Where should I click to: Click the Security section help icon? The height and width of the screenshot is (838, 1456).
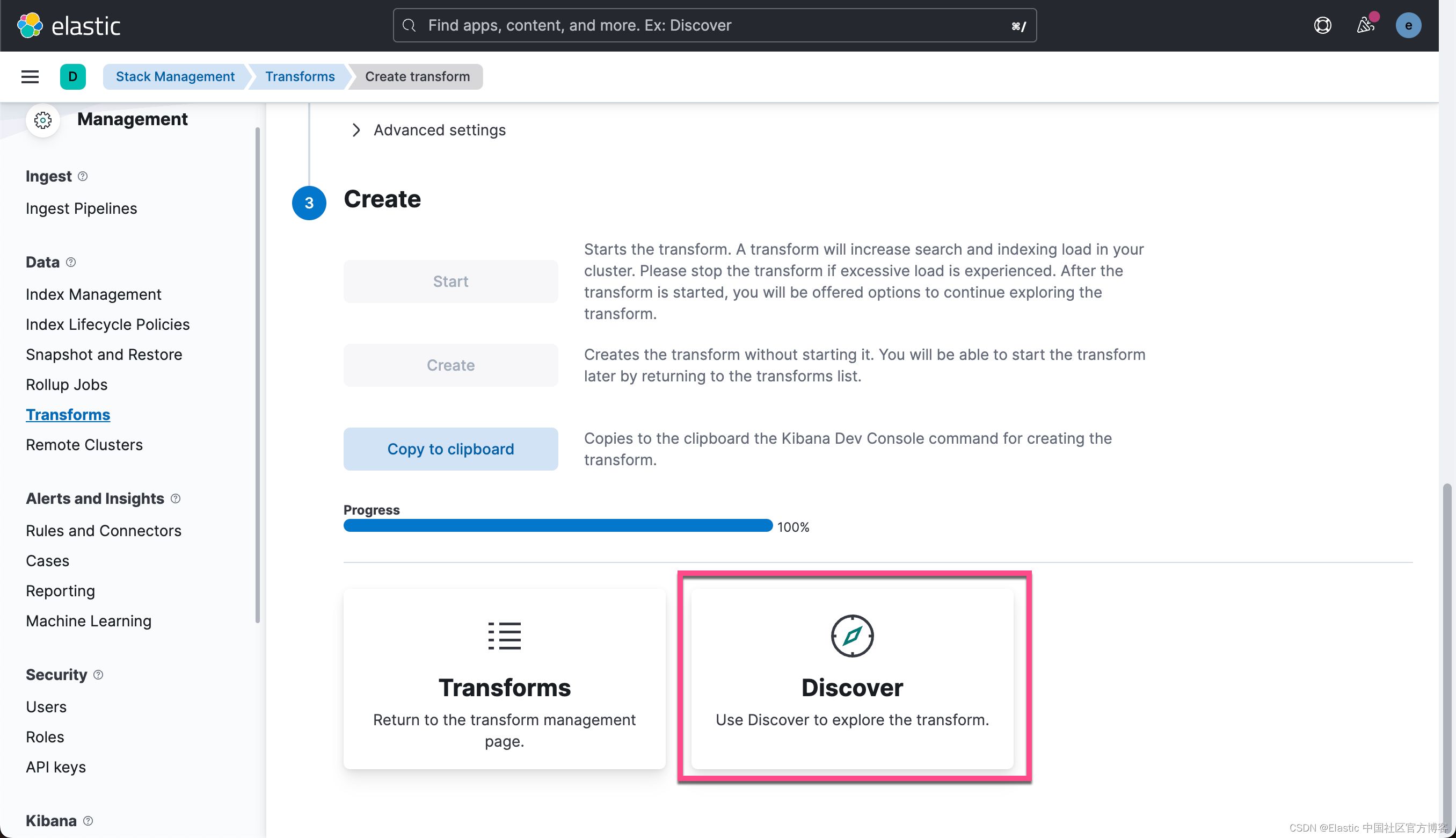(98, 675)
